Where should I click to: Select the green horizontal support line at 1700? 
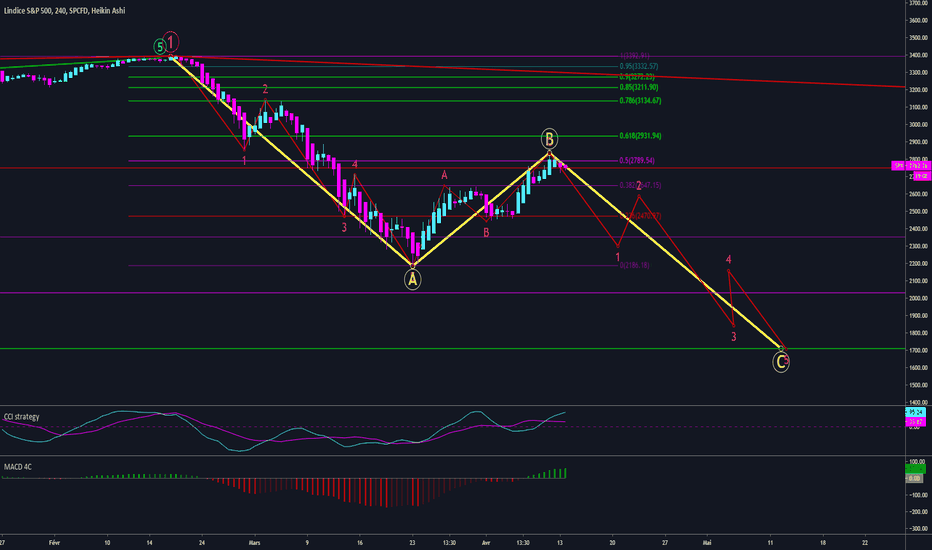tap(452, 349)
